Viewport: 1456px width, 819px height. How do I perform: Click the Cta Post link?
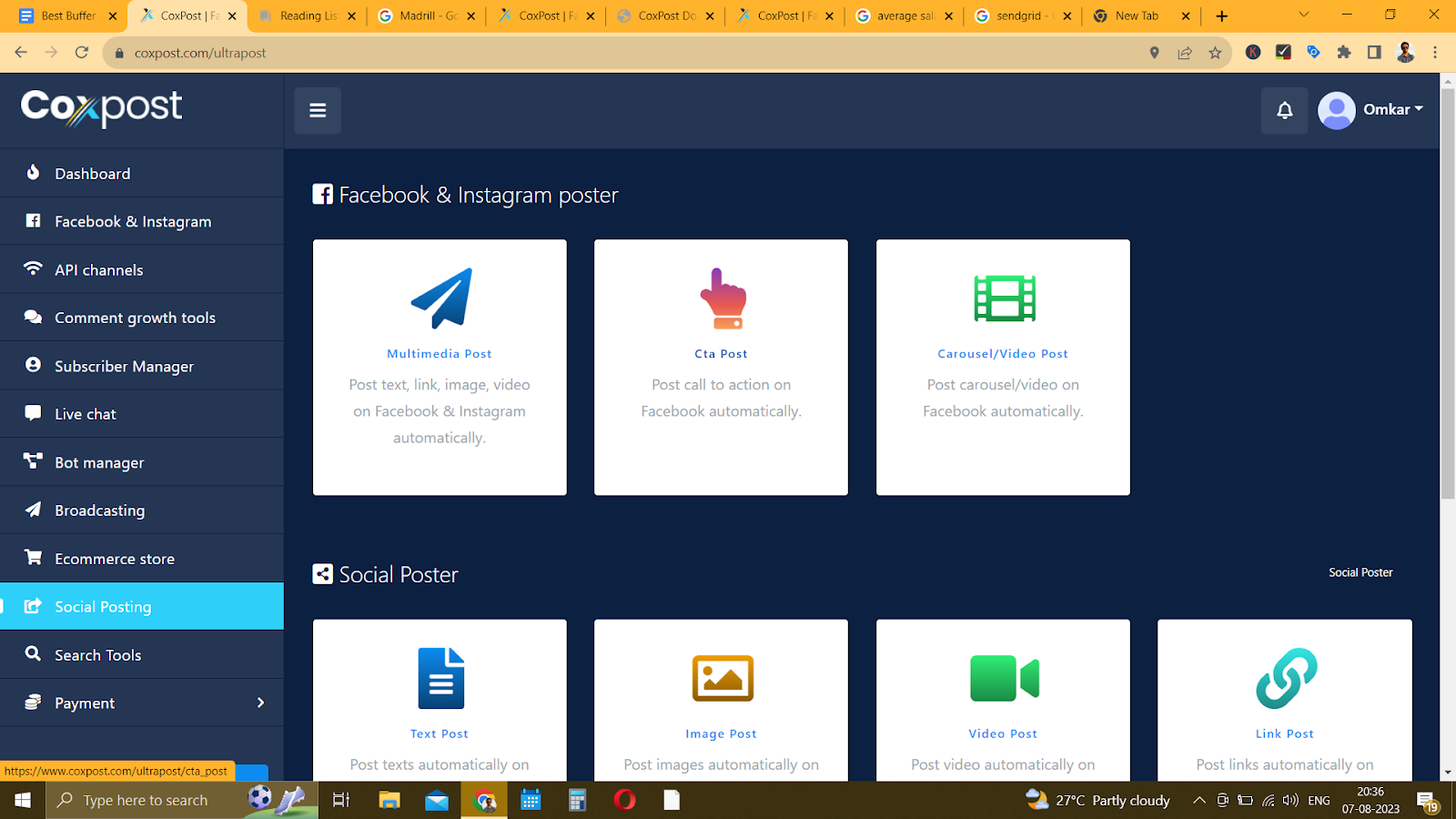[722, 354]
